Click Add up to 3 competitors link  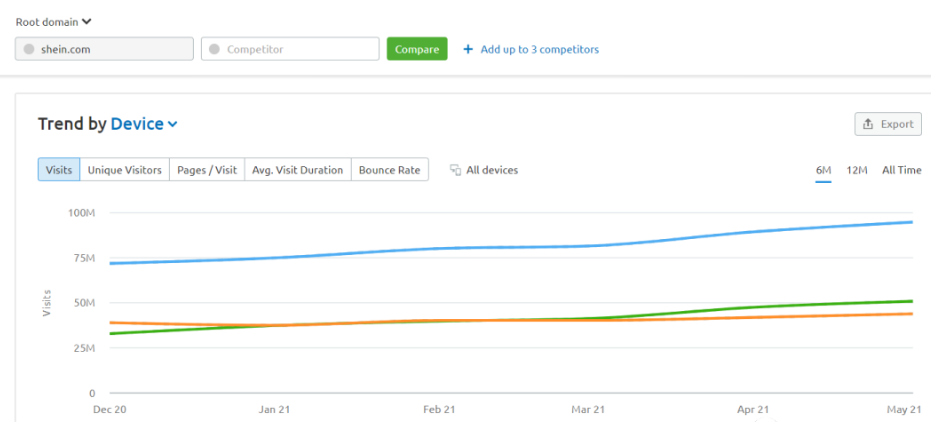coord(539,49)
